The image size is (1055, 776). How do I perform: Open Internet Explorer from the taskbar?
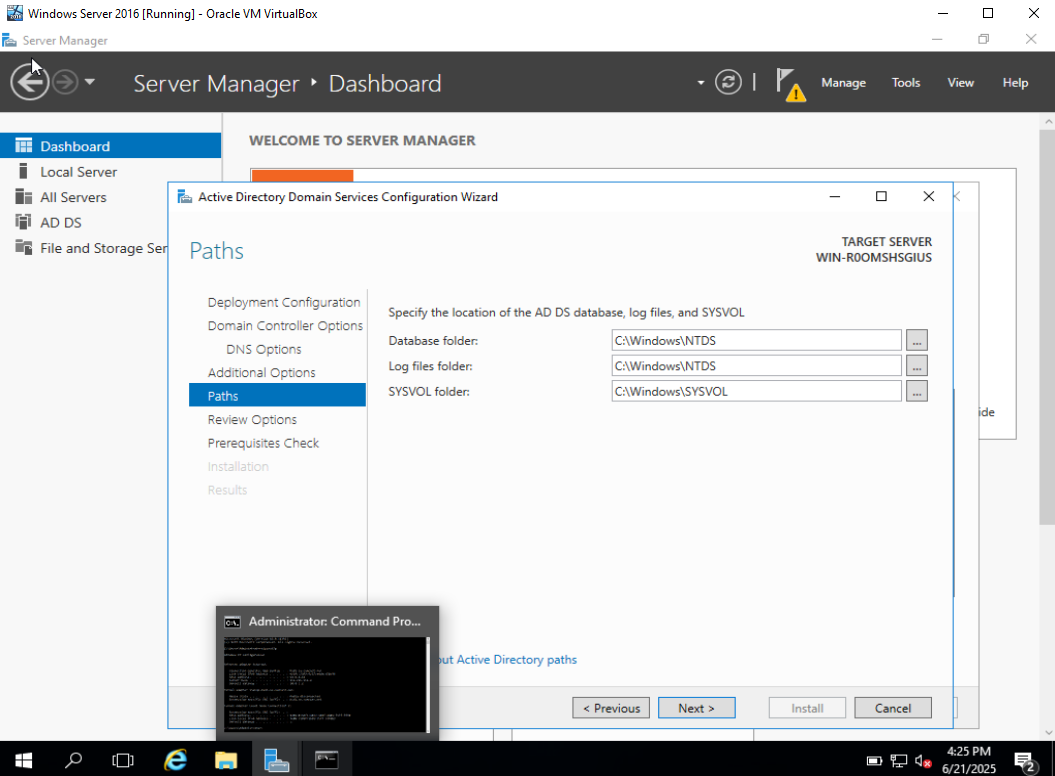coord(176,760)
